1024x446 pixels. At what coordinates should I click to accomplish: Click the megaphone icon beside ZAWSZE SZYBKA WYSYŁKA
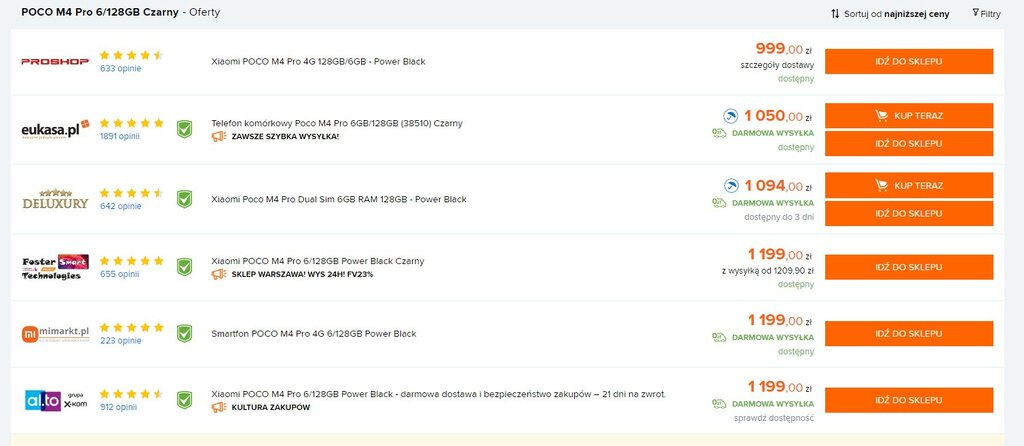219,136
